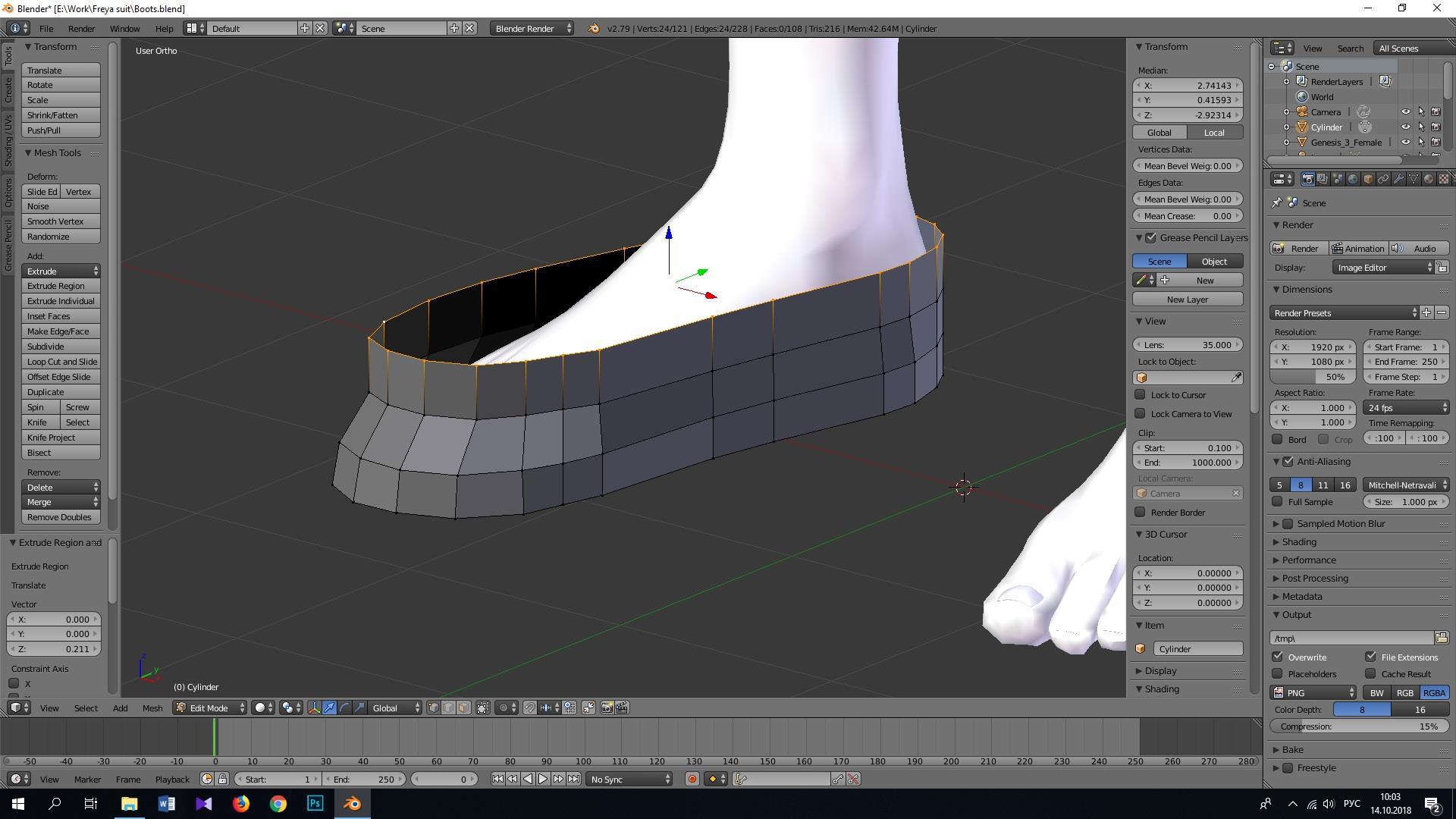
Task: Click the Loop Cut and Slide button
Action: (x=61, y=362)
